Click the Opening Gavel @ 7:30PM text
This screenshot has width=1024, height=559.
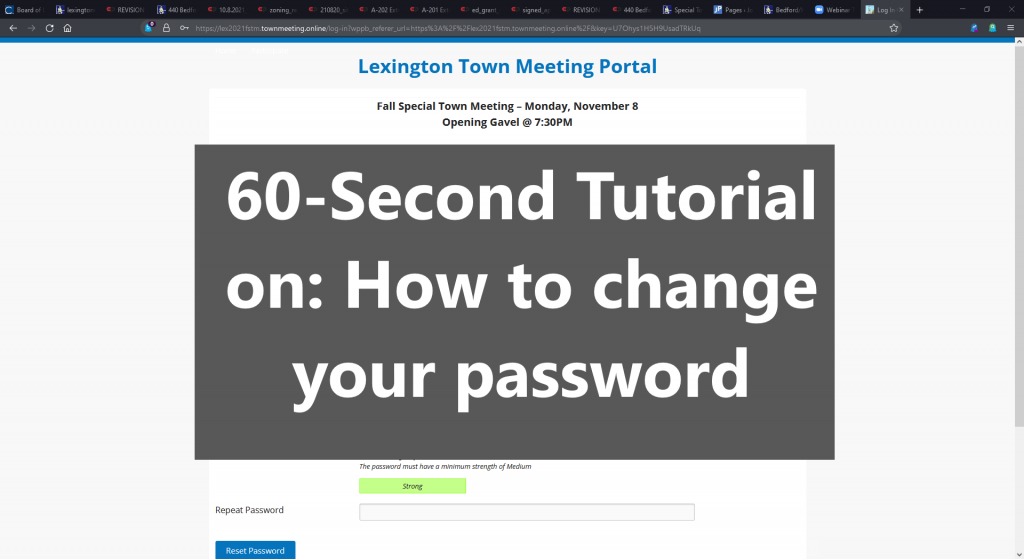coord(507,122)
